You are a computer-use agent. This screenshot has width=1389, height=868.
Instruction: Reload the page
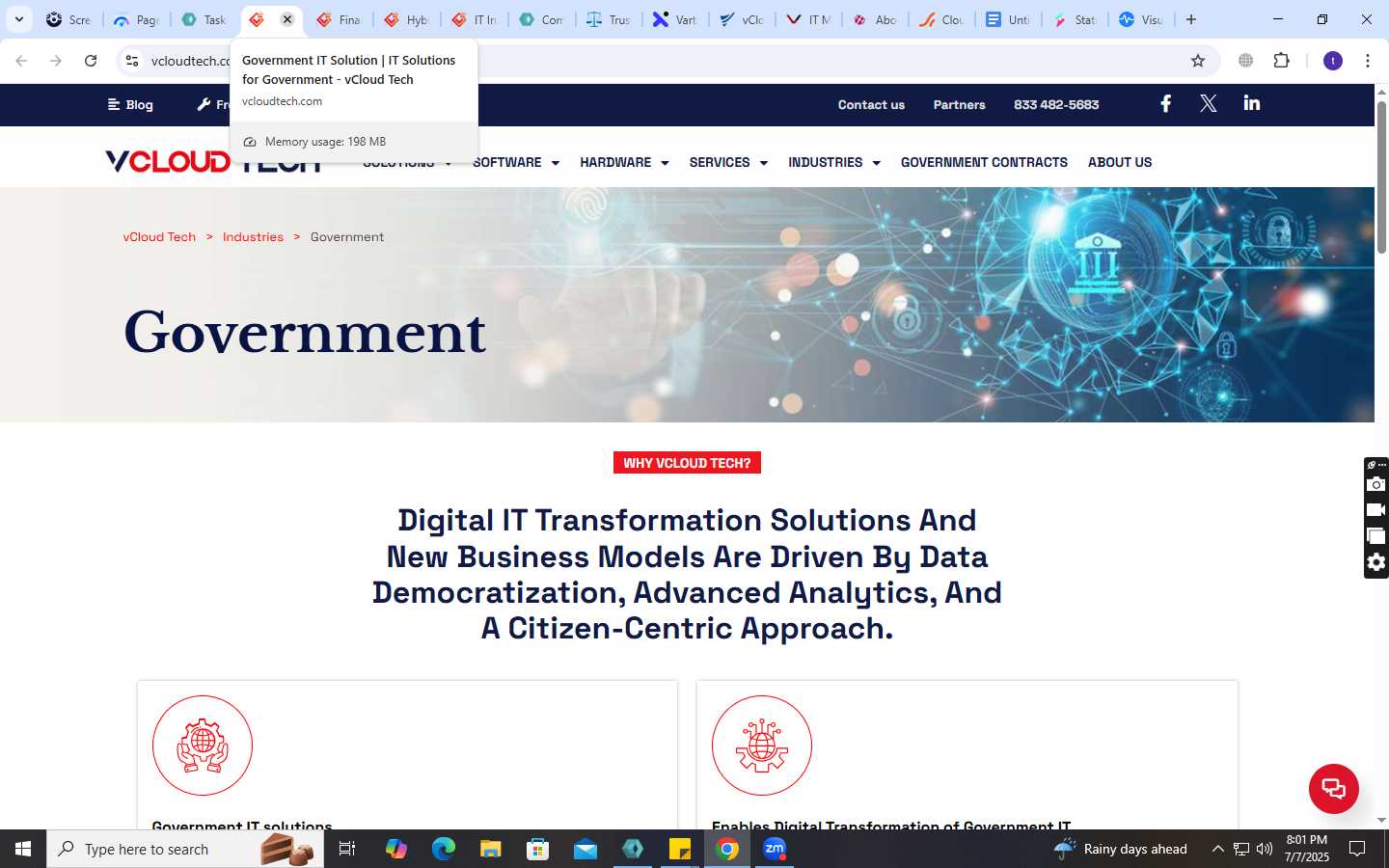point(91,61)
